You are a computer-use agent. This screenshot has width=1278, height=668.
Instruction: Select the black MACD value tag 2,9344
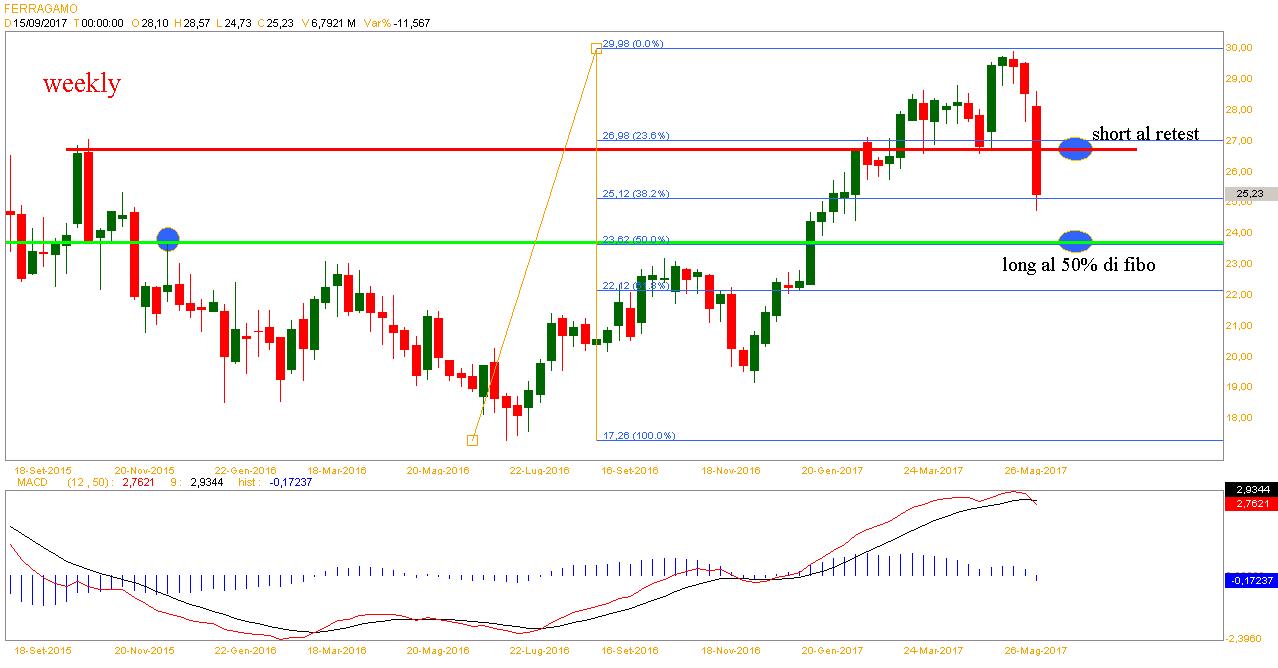1249,490
